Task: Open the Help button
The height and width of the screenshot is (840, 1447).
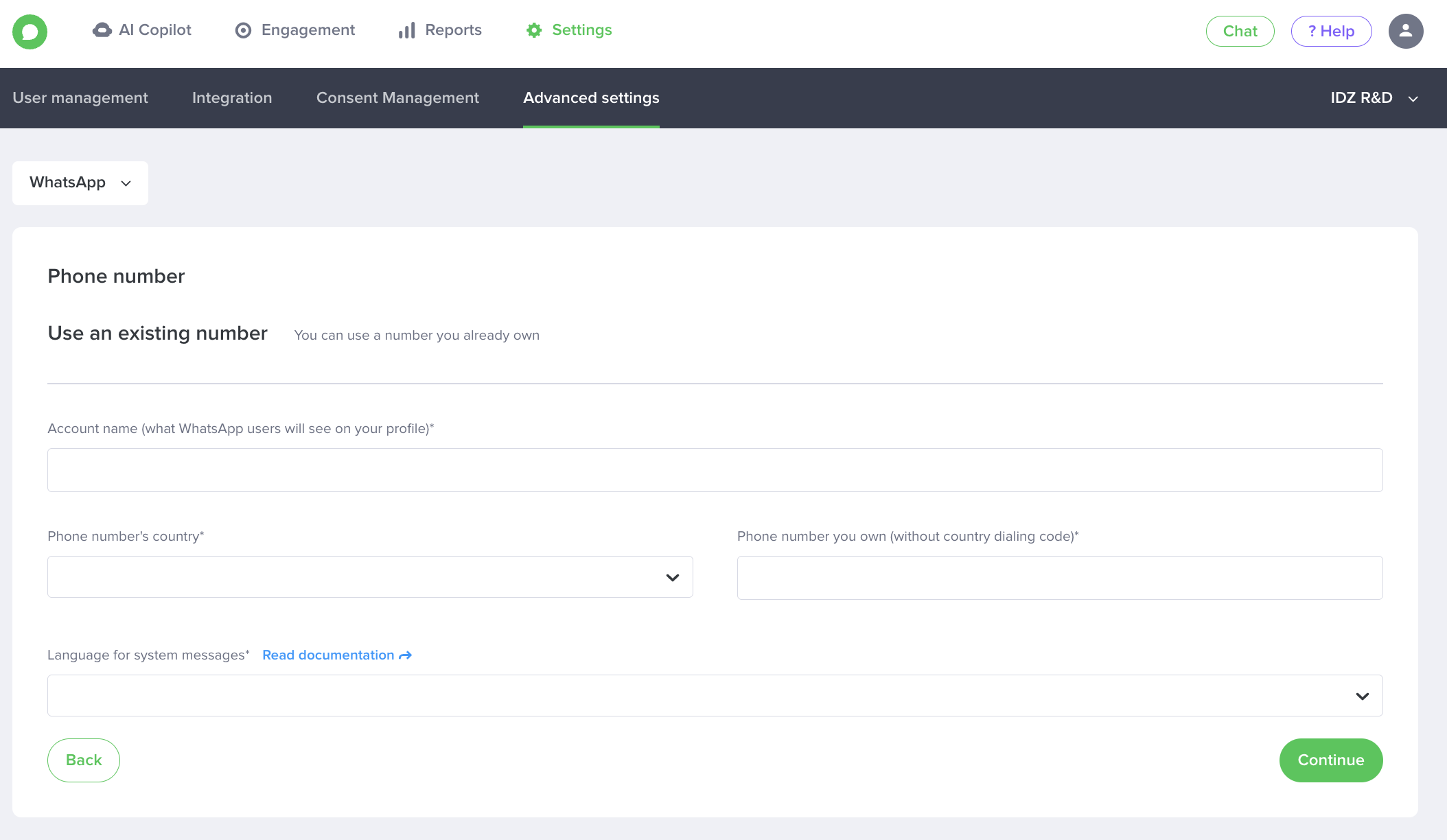Action: coord(1332,32)
